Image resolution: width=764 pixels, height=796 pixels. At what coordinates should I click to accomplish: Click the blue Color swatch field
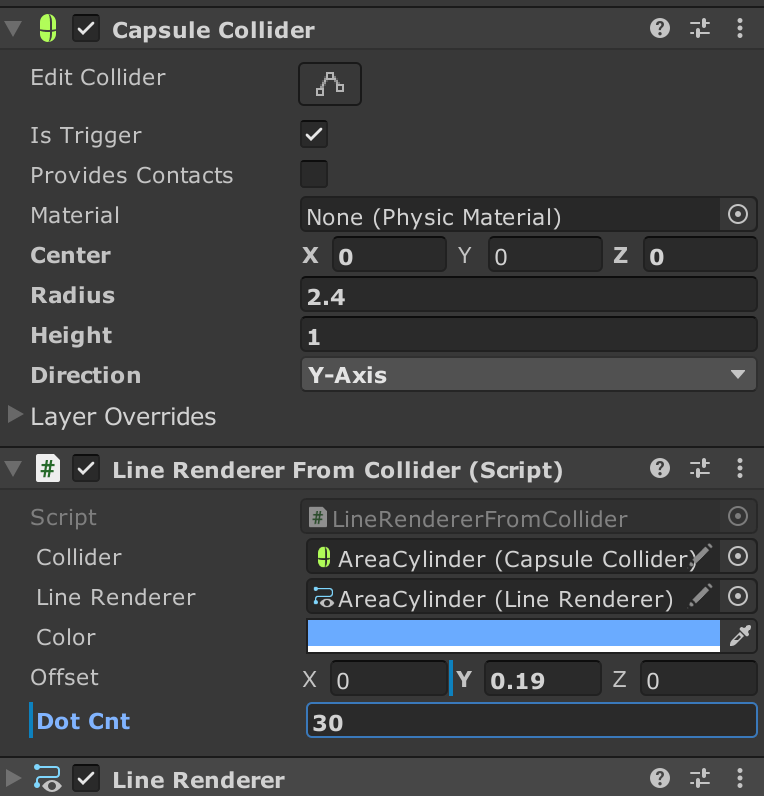(514, 635)
